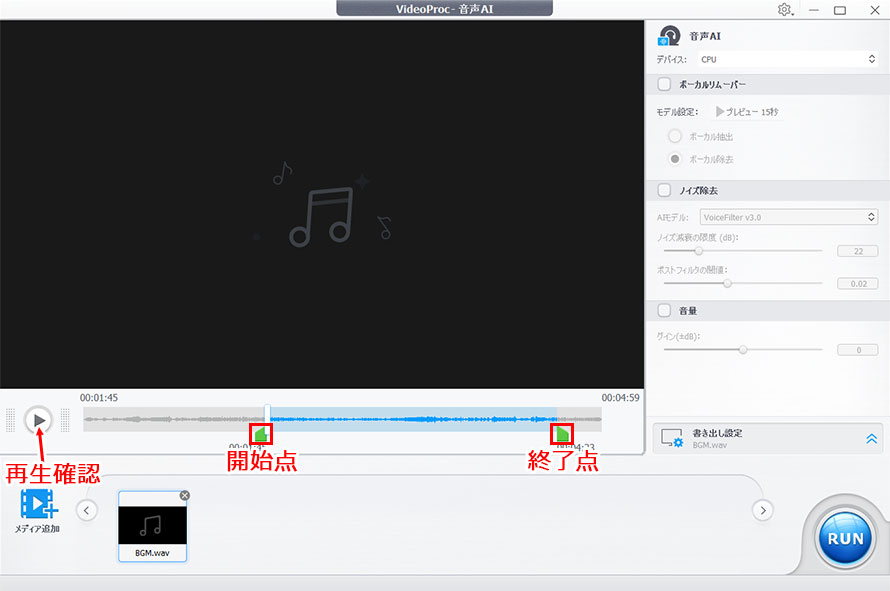
Task: Click the 00:01:45 current time text
Action: [x=99, y=397]
